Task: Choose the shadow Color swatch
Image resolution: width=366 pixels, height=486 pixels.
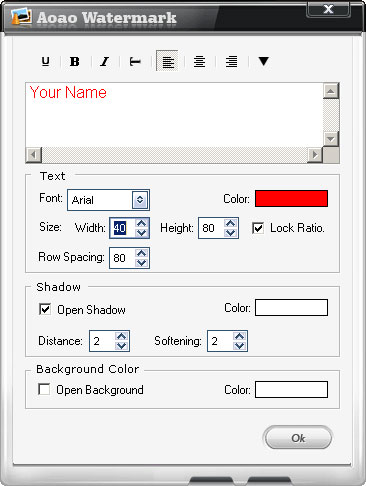Action: click(x=291, y=307)
